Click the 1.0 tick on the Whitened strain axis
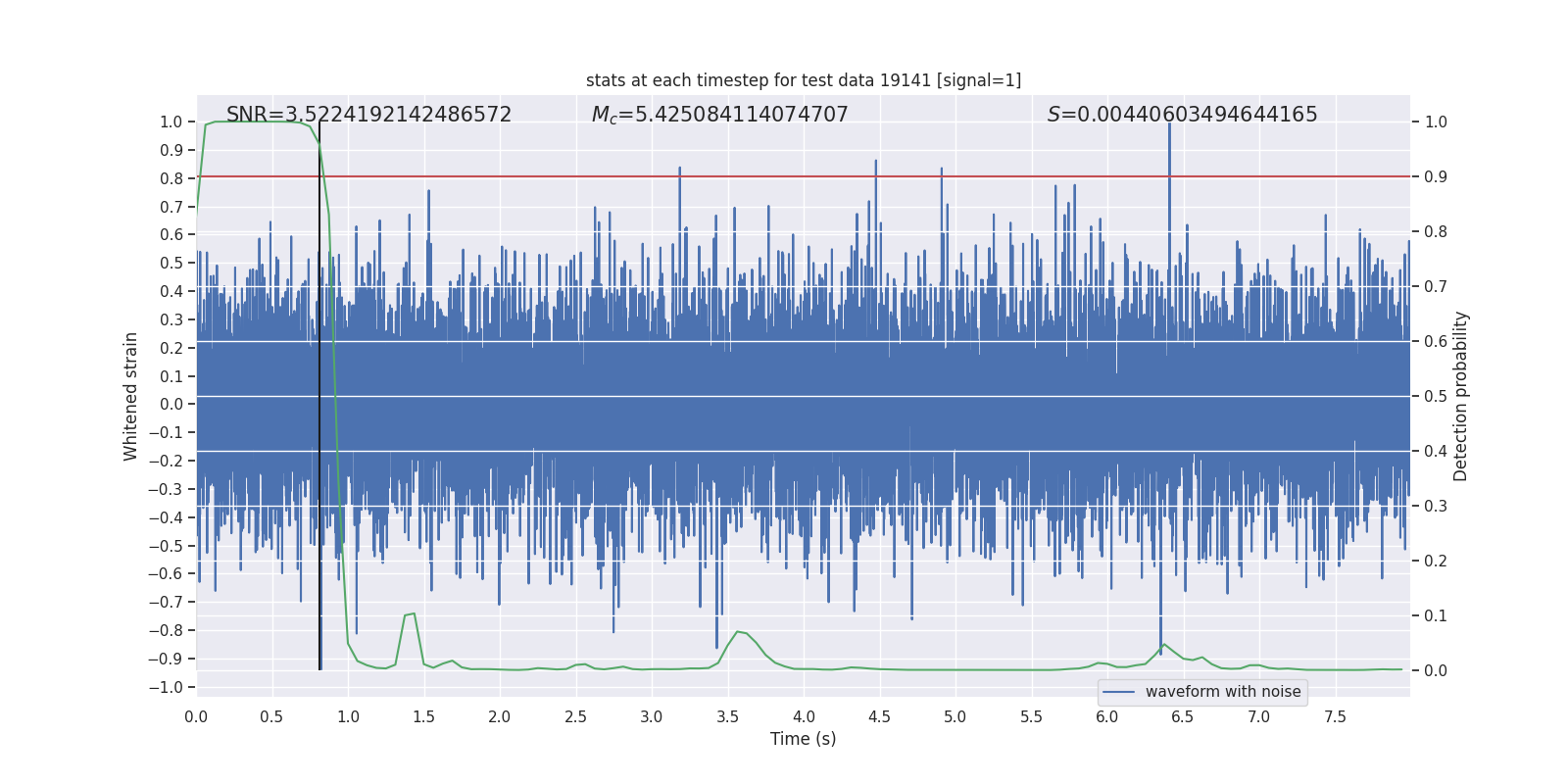Image resolution: width=1568 pixels, height=784 pixels. [171, 122]
